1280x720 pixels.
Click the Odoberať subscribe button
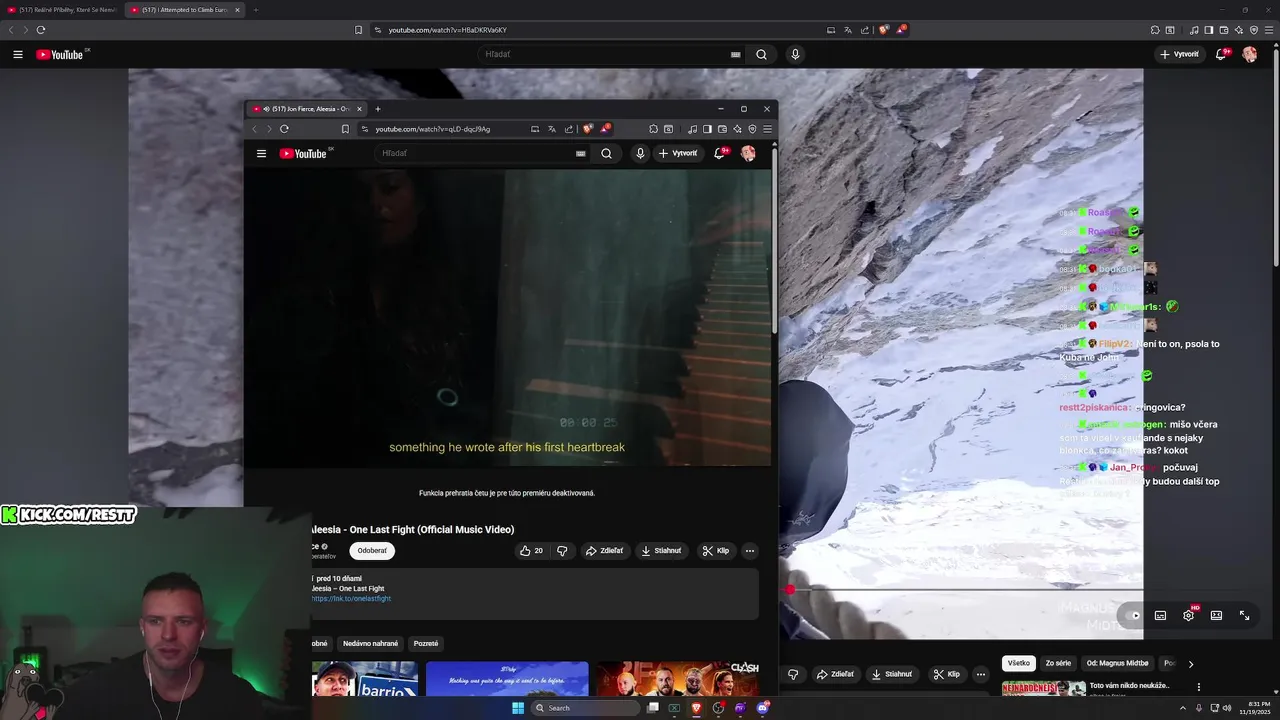pos(372,550)
